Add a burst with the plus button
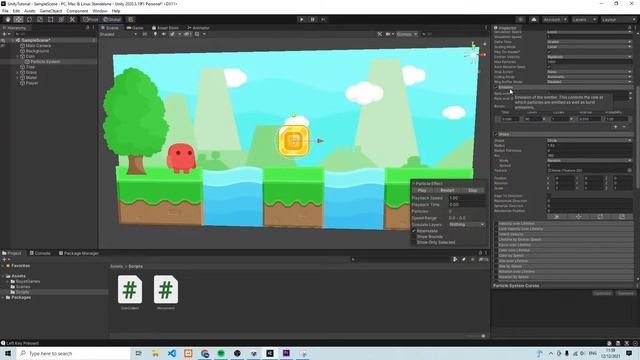Viewport: 640px width, 360px height. tap(616, 127)
